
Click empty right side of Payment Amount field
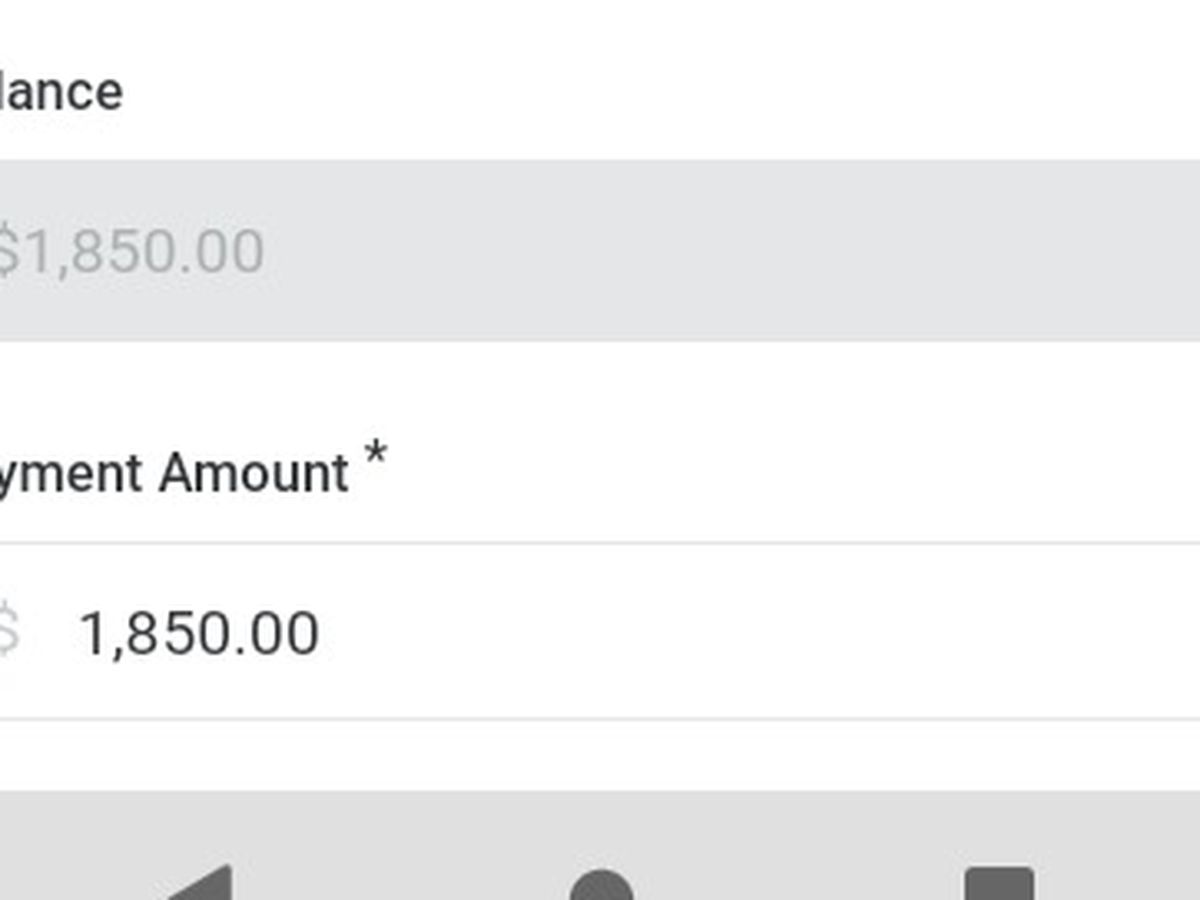900,632
